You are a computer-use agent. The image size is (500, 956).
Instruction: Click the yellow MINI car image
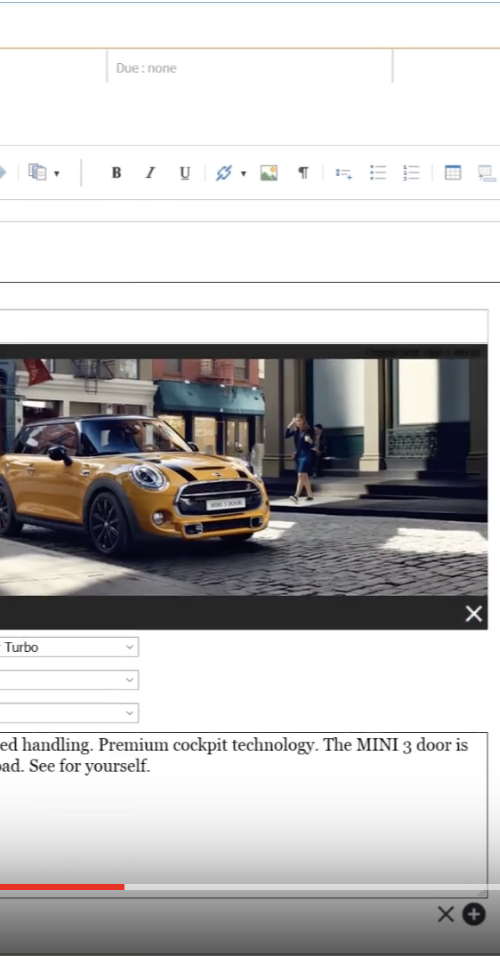pos(243,476)
